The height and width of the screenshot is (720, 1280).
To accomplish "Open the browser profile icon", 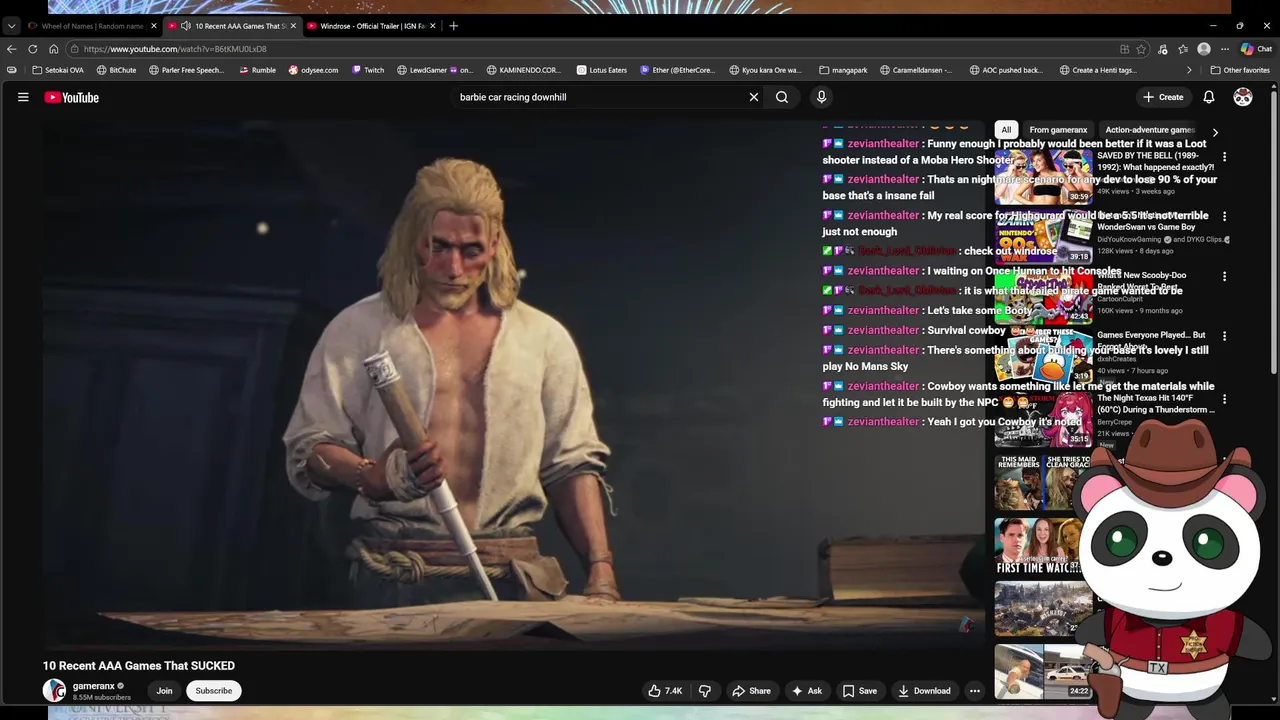I will coord(1204,49).
